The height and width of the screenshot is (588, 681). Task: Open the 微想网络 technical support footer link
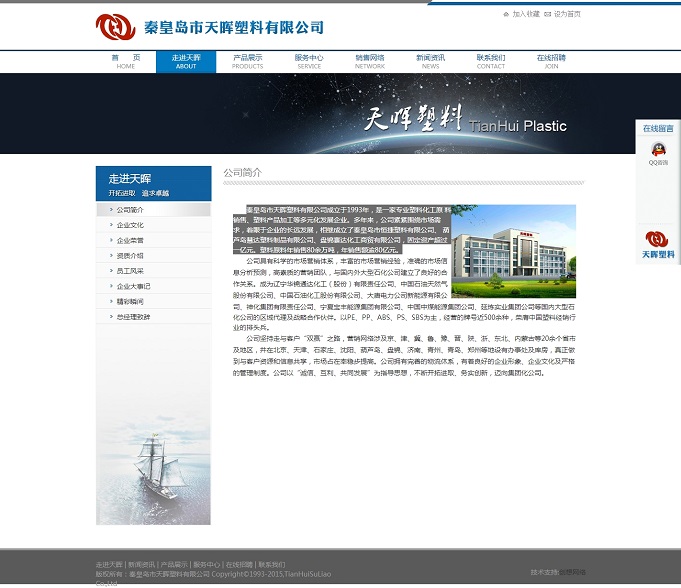573,572
